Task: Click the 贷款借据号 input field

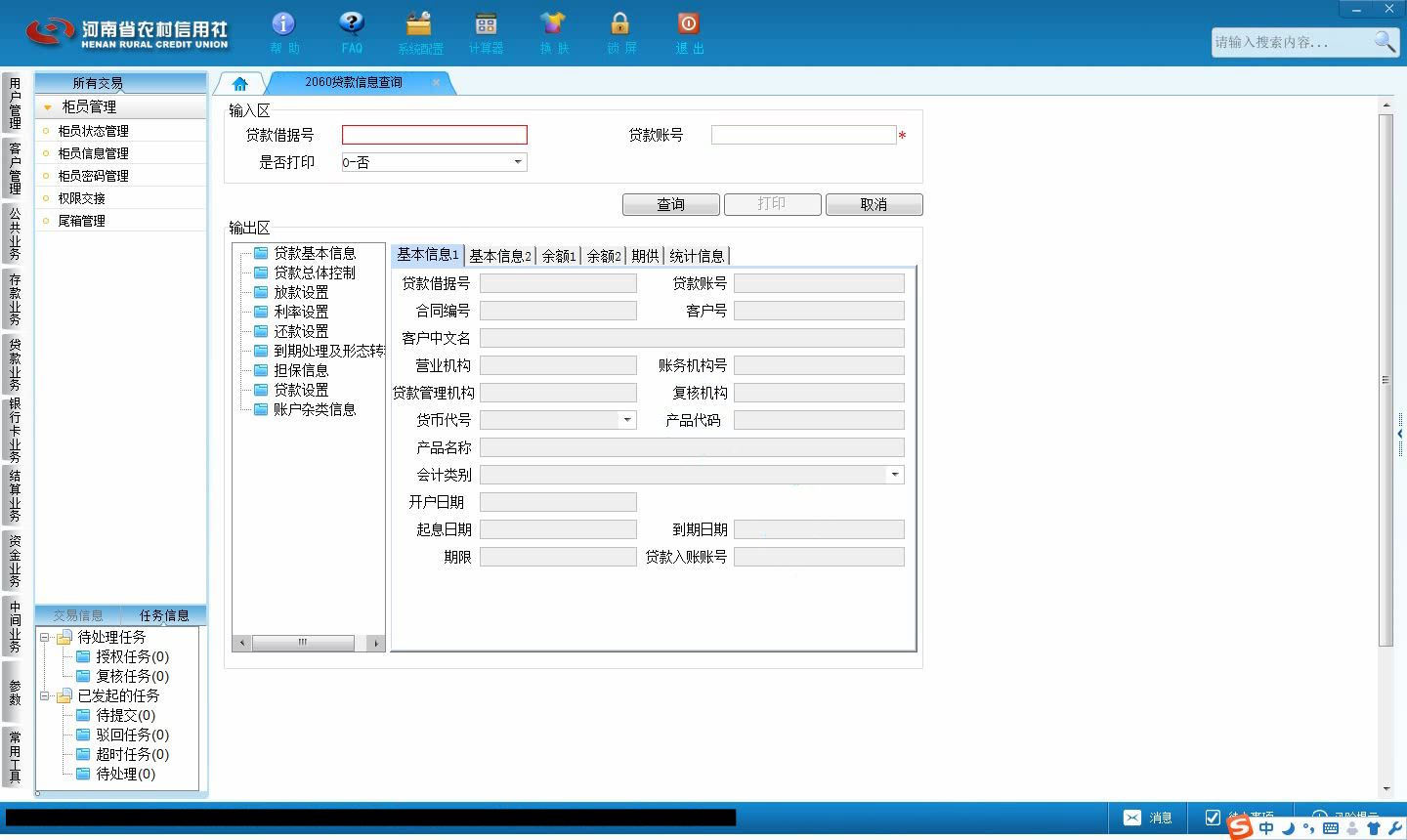Action: pos(435,135)
